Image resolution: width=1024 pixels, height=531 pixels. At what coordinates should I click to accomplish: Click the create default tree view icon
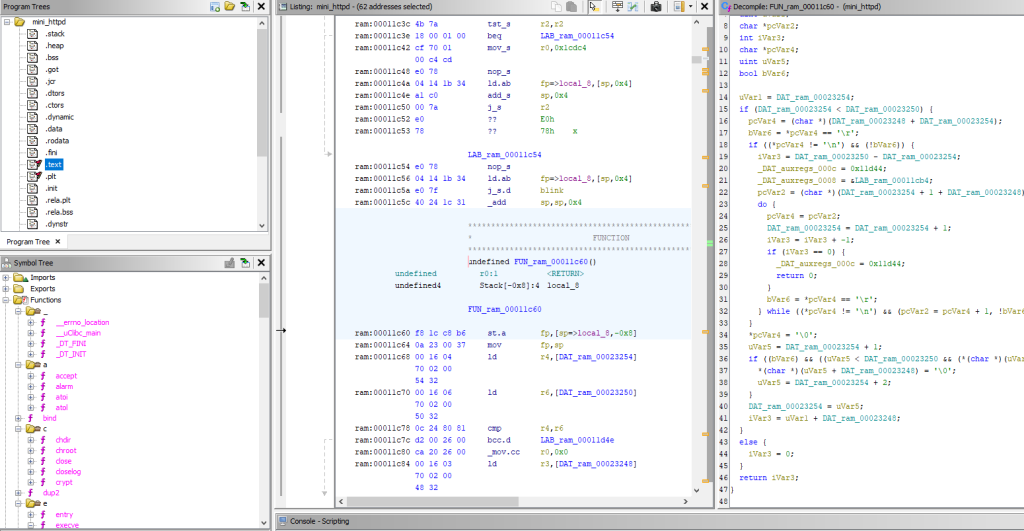pyautogui.click(x=215, y=7)
